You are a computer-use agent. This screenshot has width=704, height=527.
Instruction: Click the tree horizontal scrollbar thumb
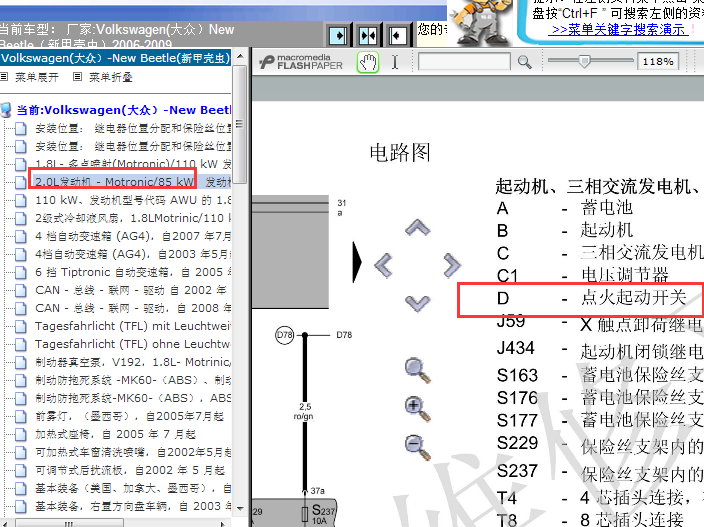click(x=69, y=523)
